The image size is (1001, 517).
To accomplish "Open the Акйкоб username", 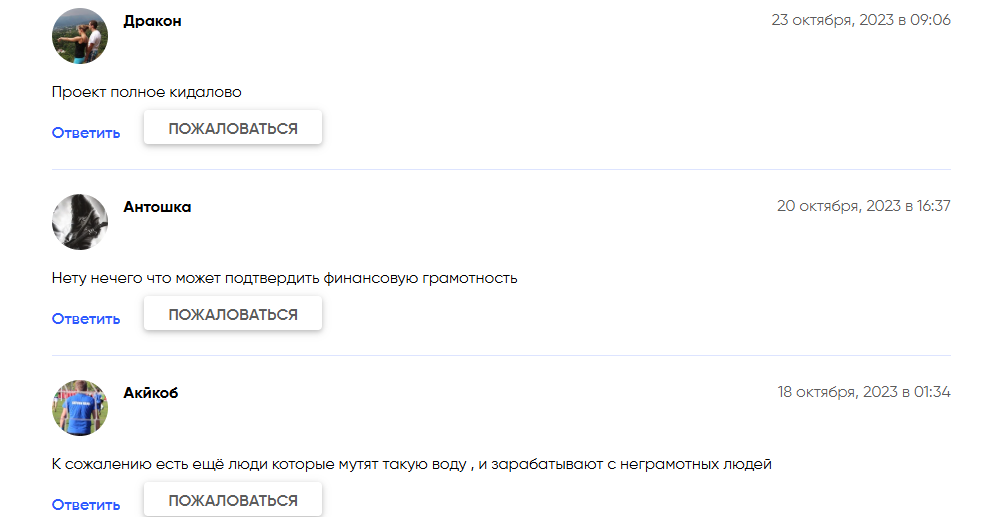I will click(151, 393).
